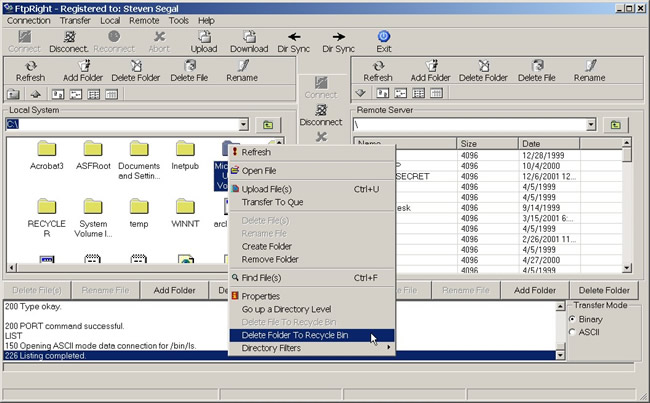This screenshot has width=650, height=403.
Task: Click Add Folder button below remote file list
Action: pyautogui.click(x=535, y=290)
